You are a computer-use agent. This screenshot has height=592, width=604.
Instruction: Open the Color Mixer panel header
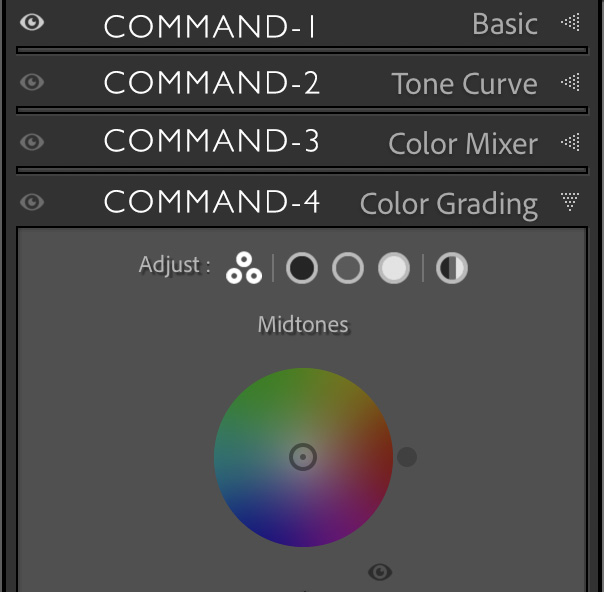(x=302, y=143)
